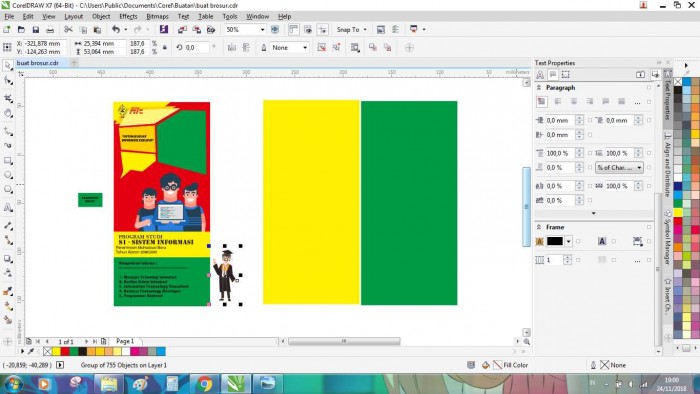Click the Export icon in toolbar
The image size is (700, 394).
[196, 29]
